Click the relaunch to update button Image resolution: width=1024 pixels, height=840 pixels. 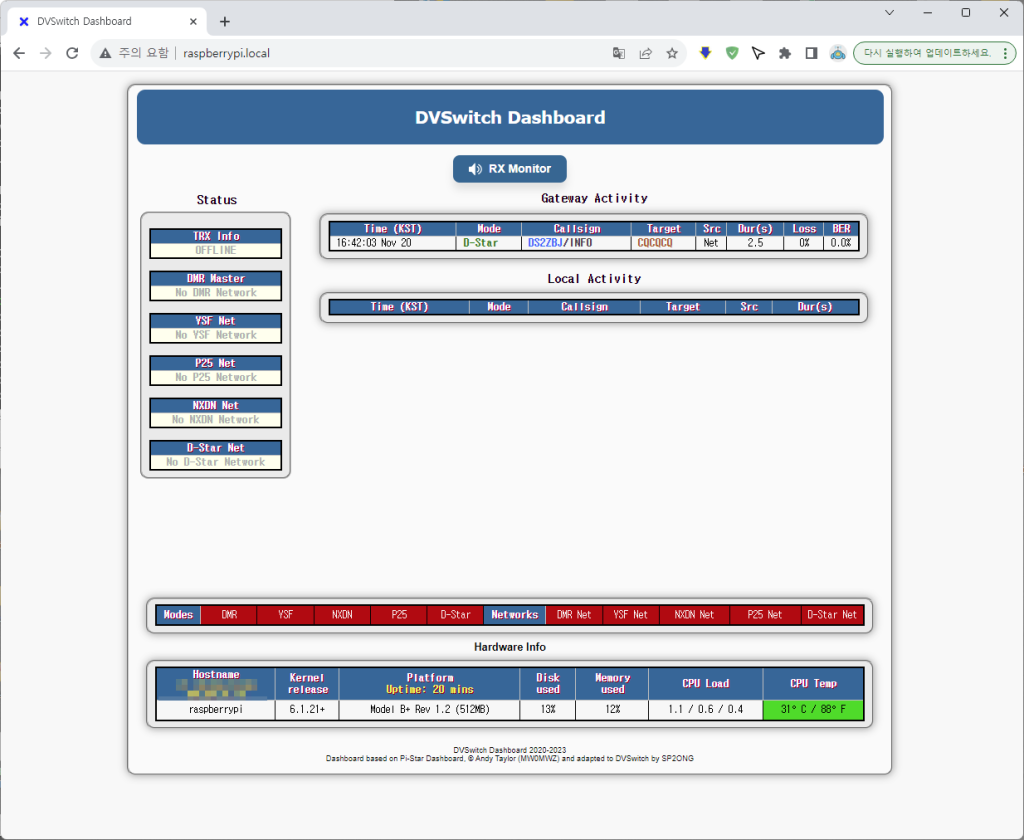pos(927,53)
